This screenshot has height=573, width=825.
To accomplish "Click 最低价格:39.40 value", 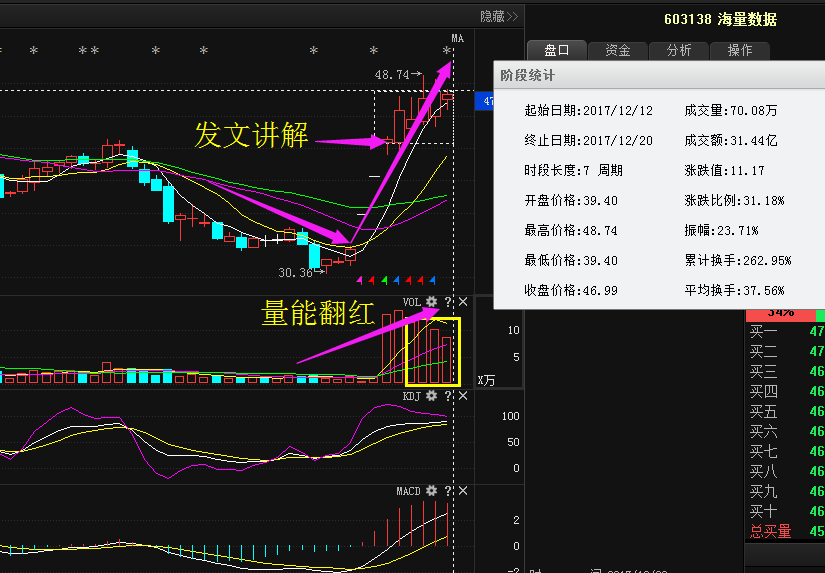I will tap(571, 260).
